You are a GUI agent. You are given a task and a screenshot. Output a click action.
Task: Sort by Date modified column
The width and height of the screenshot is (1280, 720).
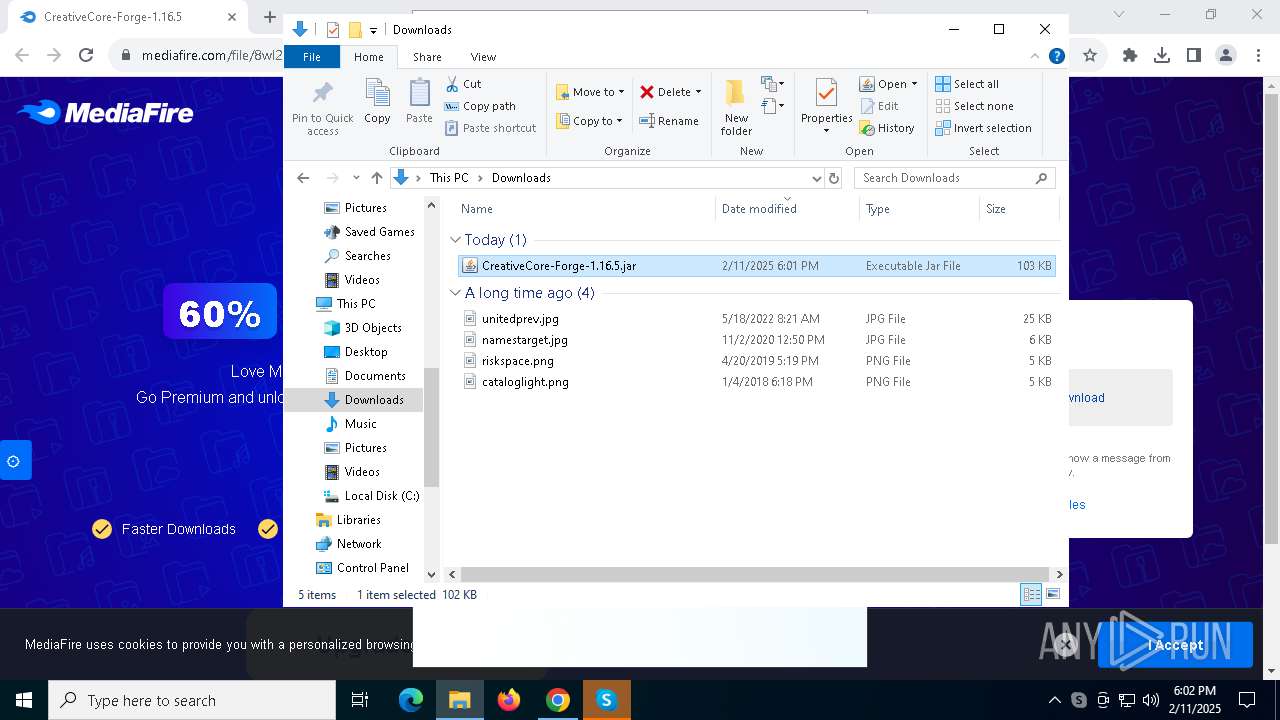tap(787, 209)
